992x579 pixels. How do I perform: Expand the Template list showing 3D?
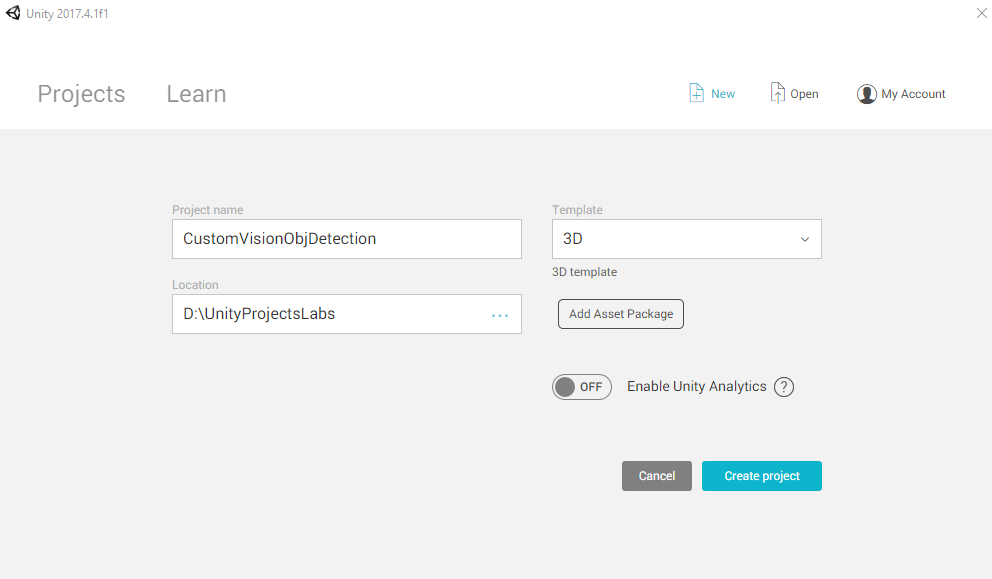click(x=686, y=238)
